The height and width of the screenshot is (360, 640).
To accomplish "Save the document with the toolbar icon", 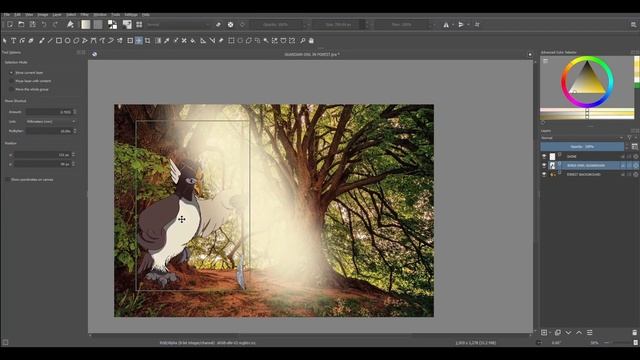I will click(32, 24).
